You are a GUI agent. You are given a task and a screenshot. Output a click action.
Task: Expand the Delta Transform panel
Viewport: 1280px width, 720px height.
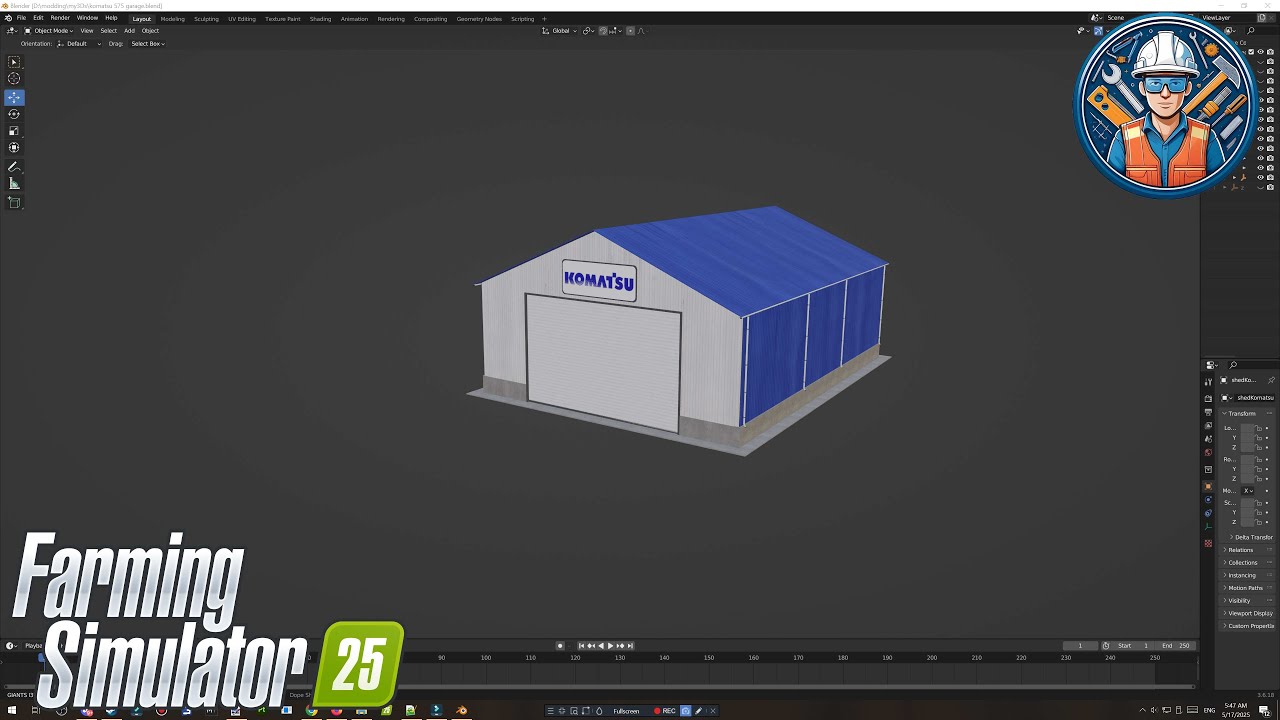pos(1253,537)
